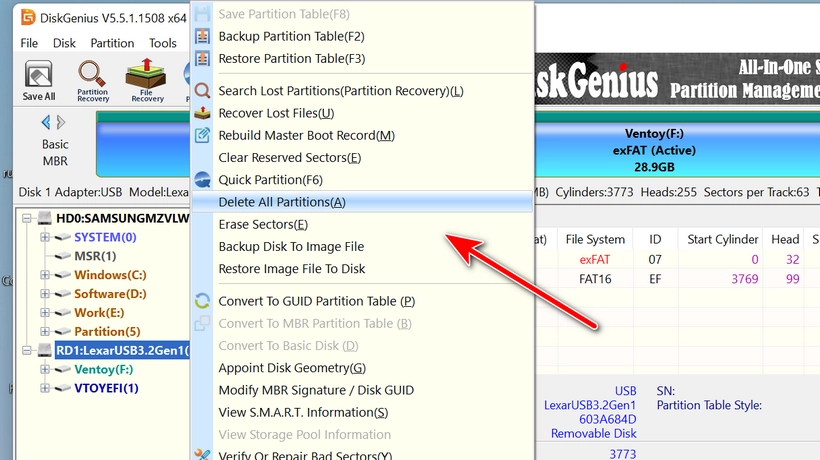Select the Partition(5) tree item
Viewport: 820px width, 460px height.
pyautogui.click(x=107, y=331)
